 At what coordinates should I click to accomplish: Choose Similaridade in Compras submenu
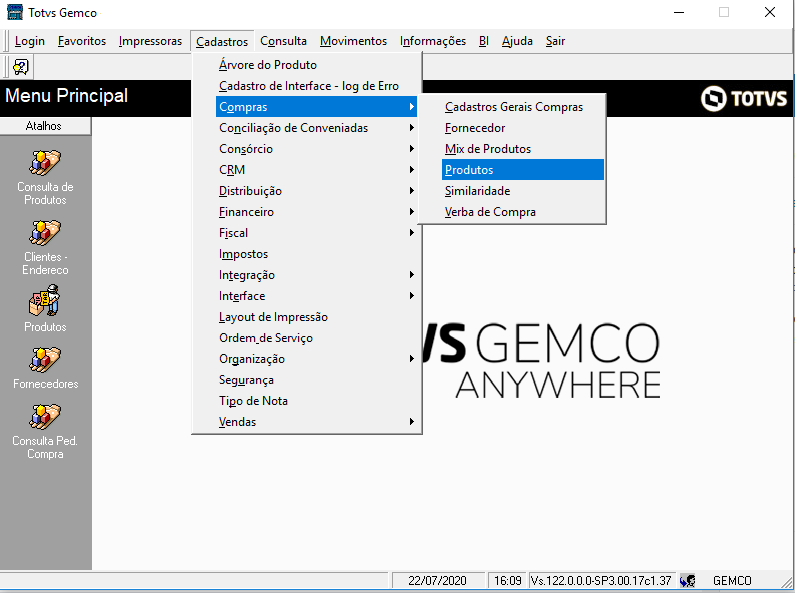tap(523, 191)
